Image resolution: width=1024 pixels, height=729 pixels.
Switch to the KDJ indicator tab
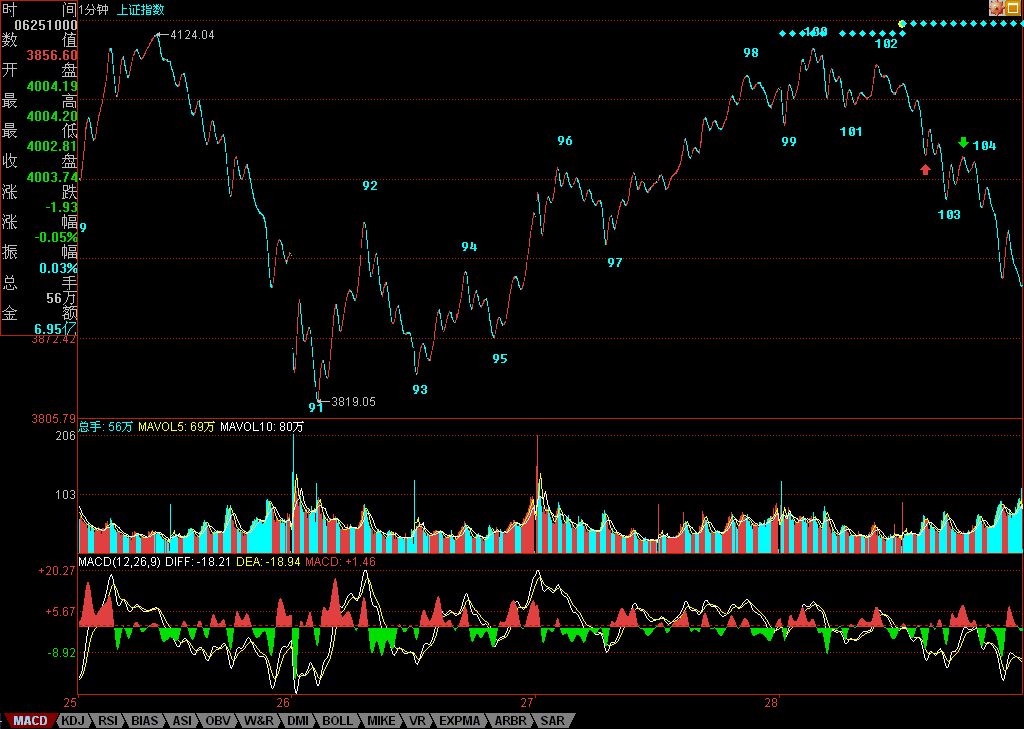tap(73, 720)
